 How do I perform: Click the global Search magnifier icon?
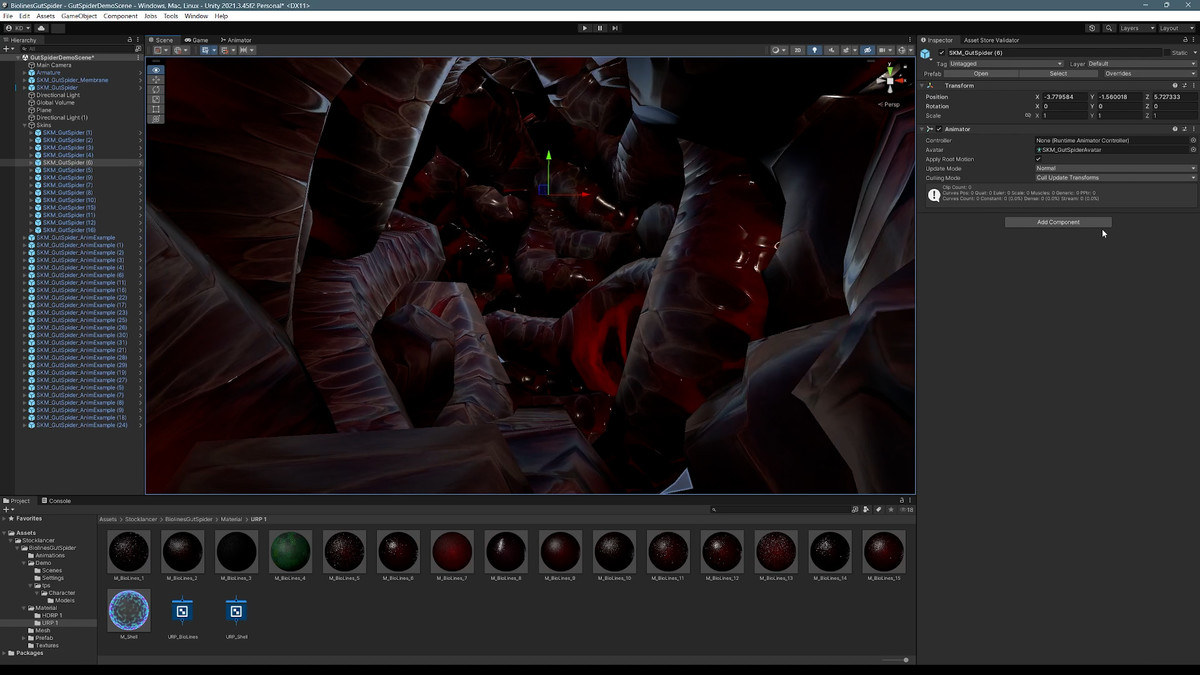point(1110,28)
